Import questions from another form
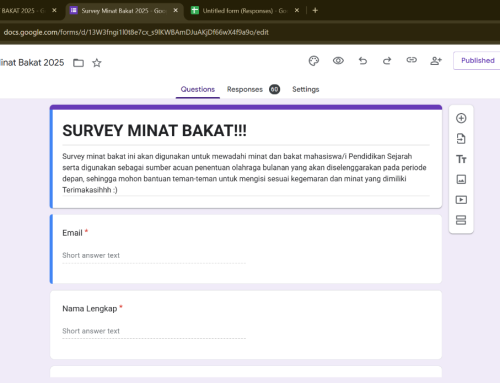 click(461, 139)
